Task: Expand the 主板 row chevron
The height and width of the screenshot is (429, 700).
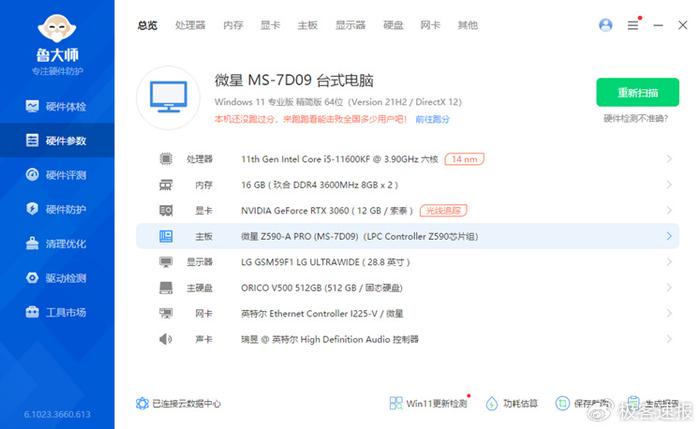Action: [669, 236]
